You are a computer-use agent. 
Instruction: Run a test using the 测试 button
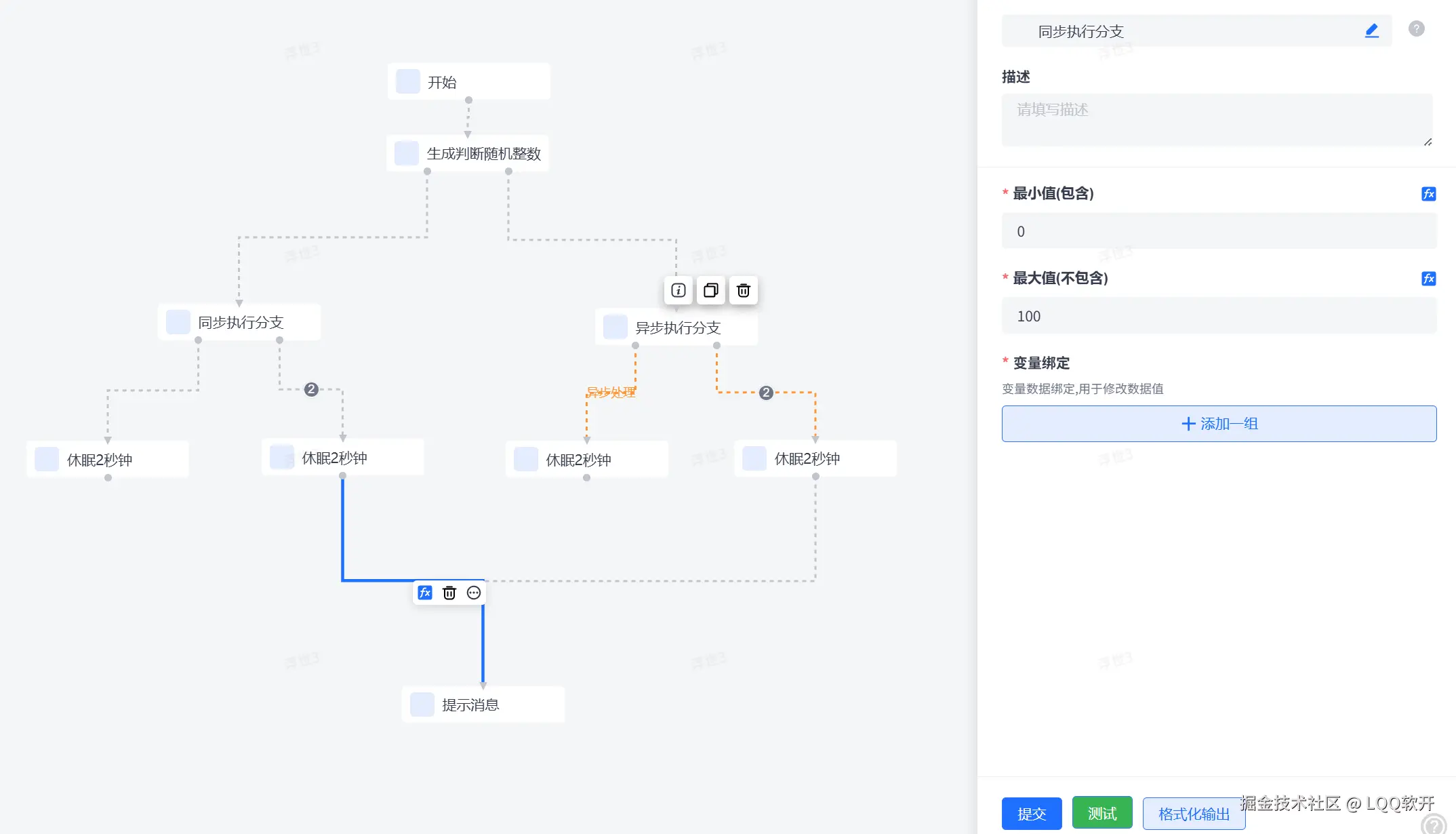pos(1101,812)
